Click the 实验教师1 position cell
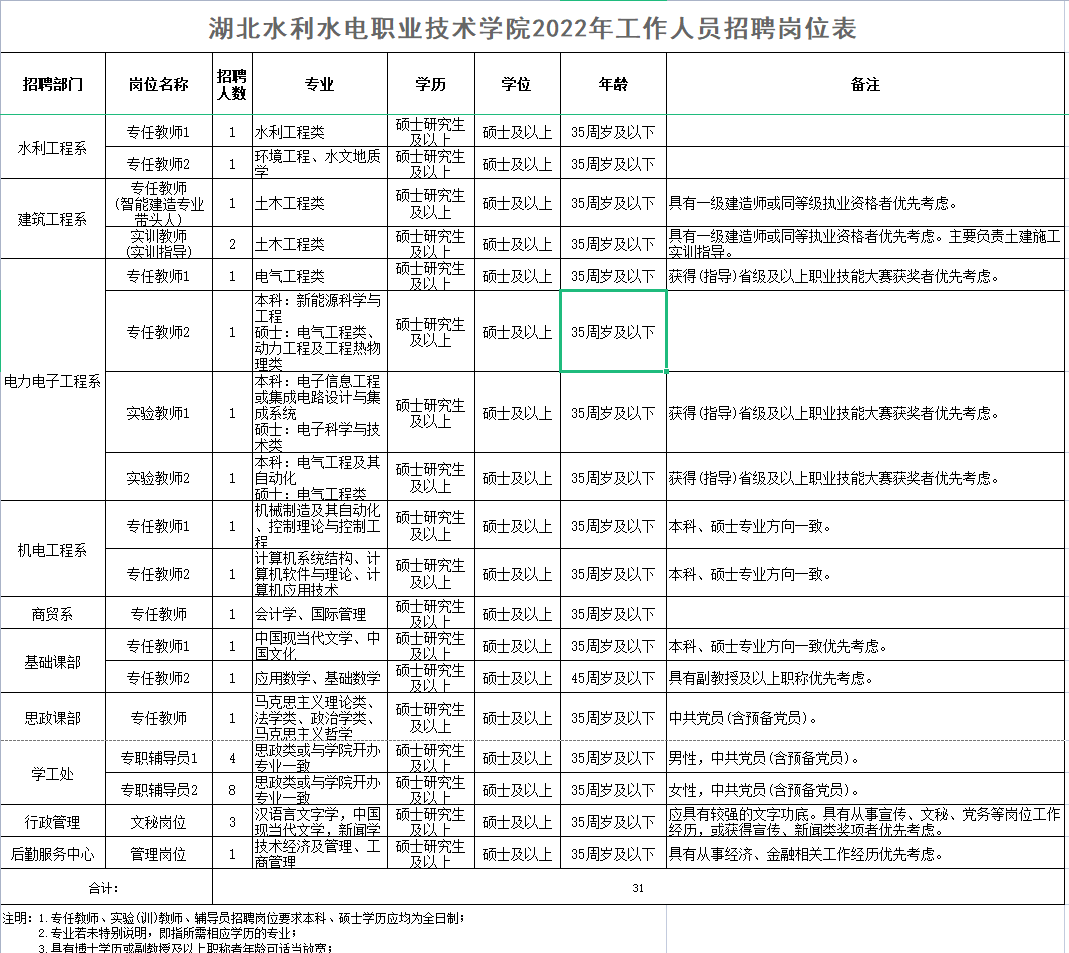This screenshot has height=953, width=1069. click(158, 412)
